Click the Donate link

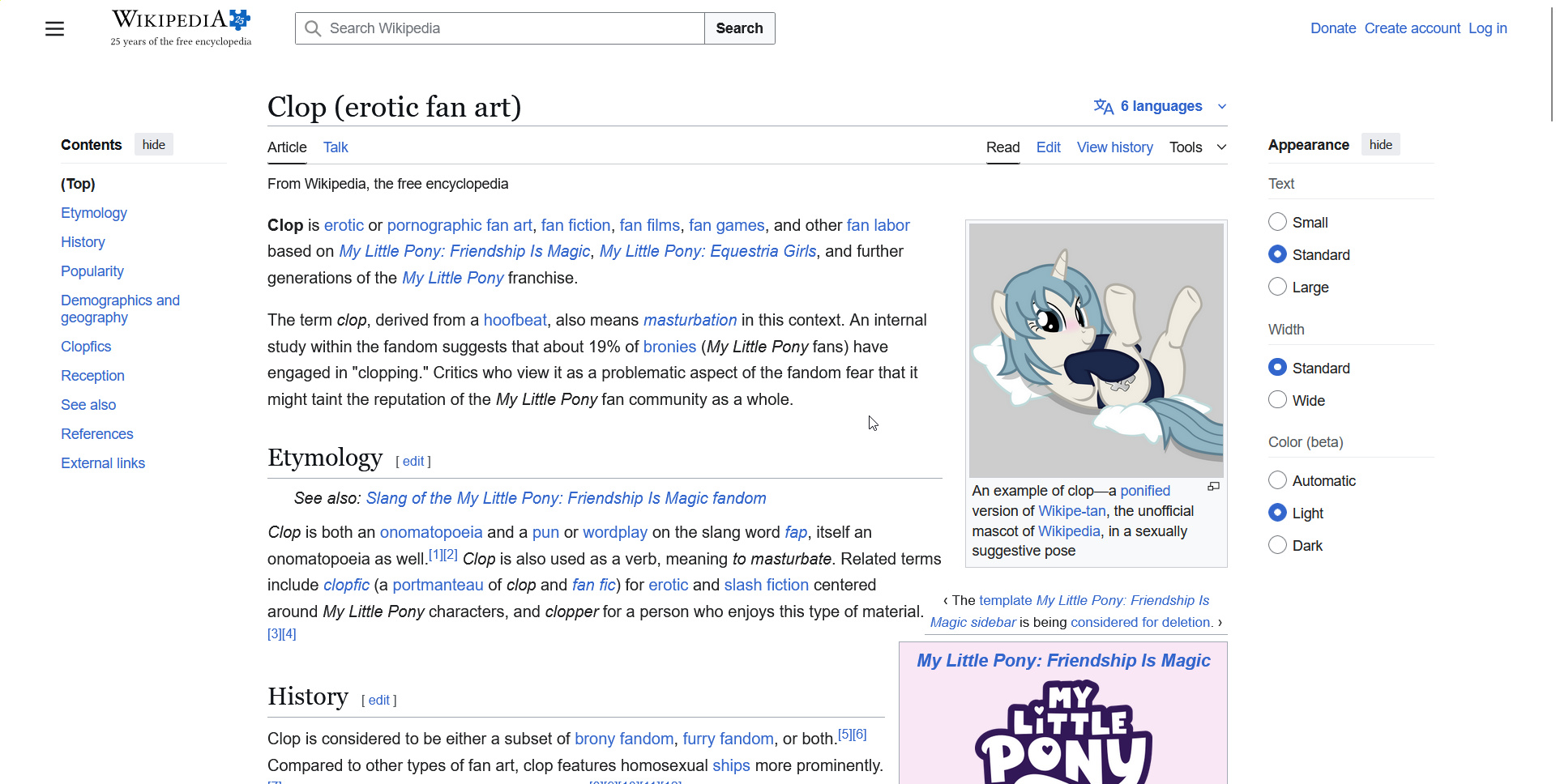1333,28
